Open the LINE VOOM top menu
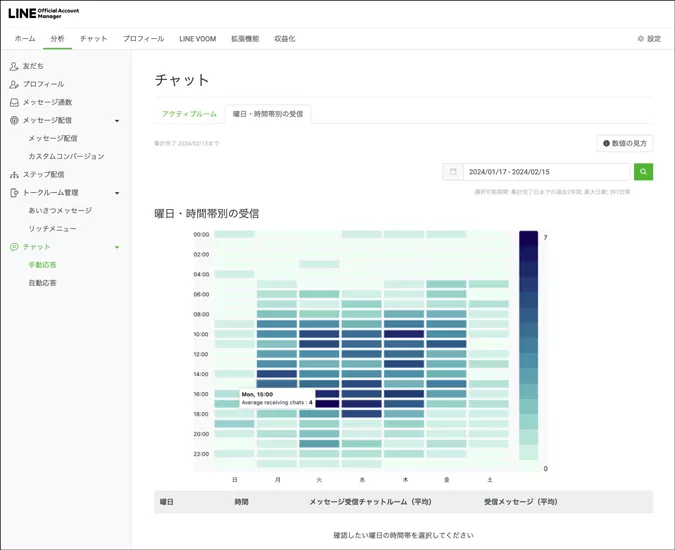The image size is (675, 550). [x=197, y=39]
